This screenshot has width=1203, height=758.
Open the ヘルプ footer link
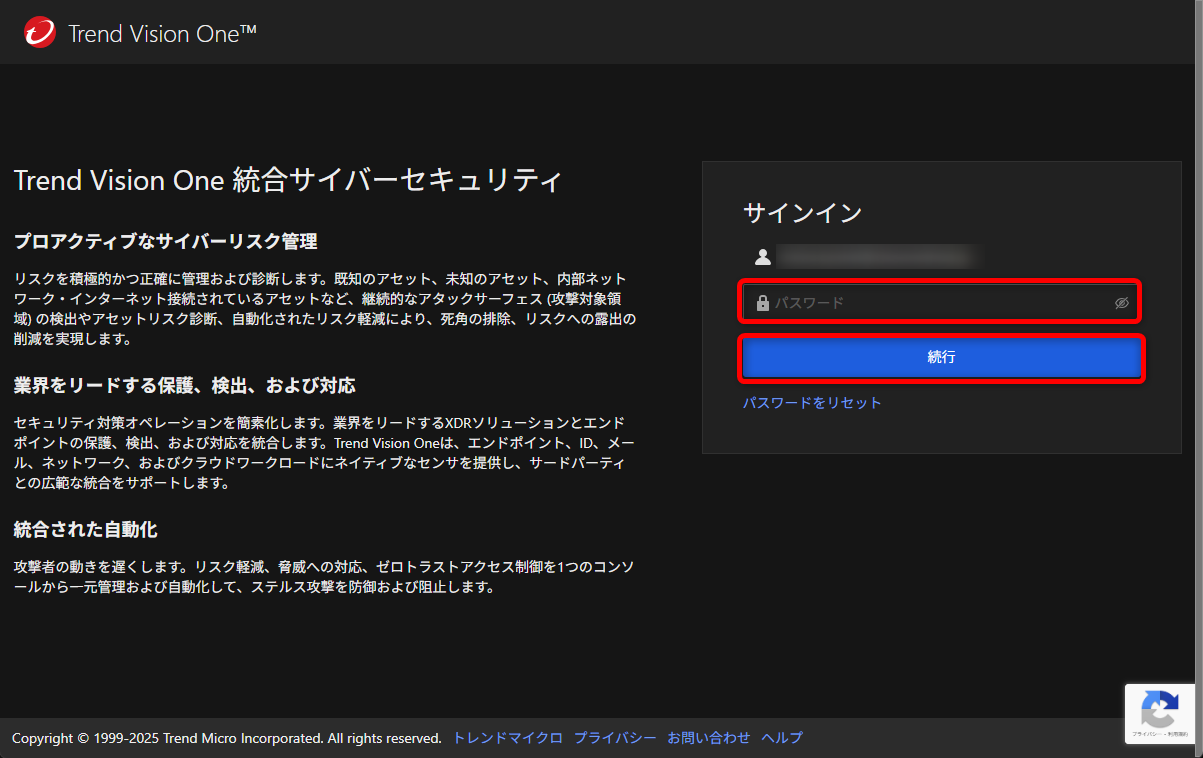(781, 738)
